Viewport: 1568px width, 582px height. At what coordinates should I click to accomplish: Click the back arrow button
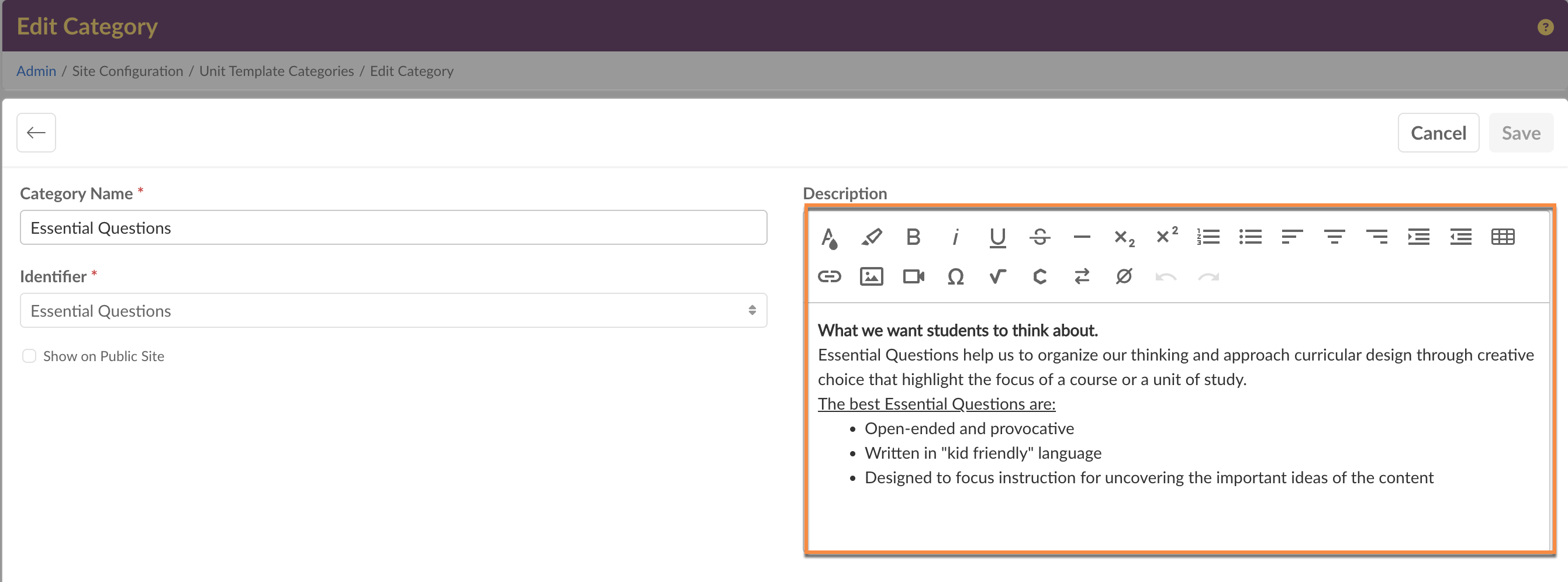36,133
